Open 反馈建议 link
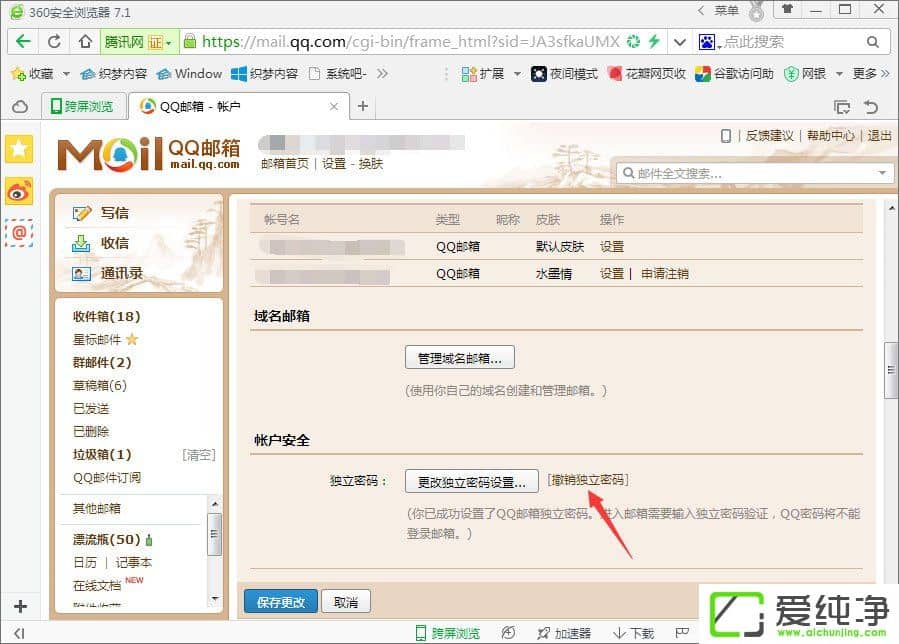The height and width of the screenshot is (644, 899). point(769,136)
